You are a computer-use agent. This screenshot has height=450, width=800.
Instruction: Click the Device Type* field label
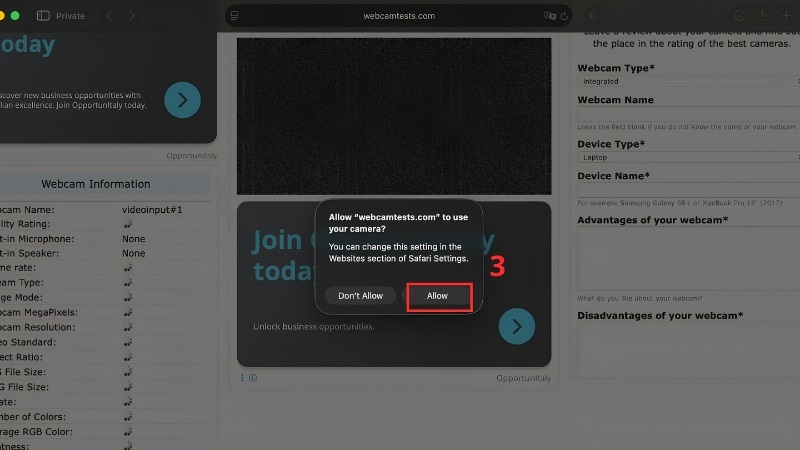[611, 144]
